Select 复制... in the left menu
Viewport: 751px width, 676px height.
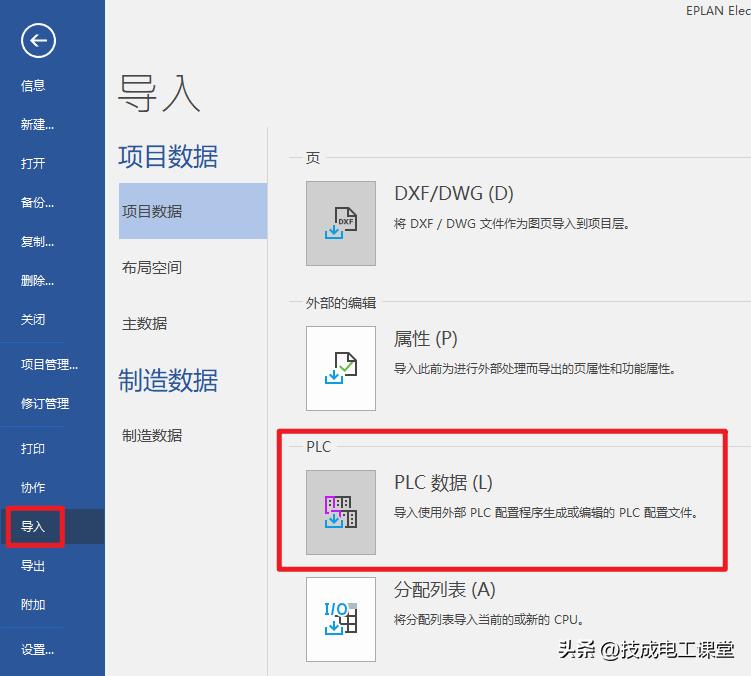coord(37,242)
